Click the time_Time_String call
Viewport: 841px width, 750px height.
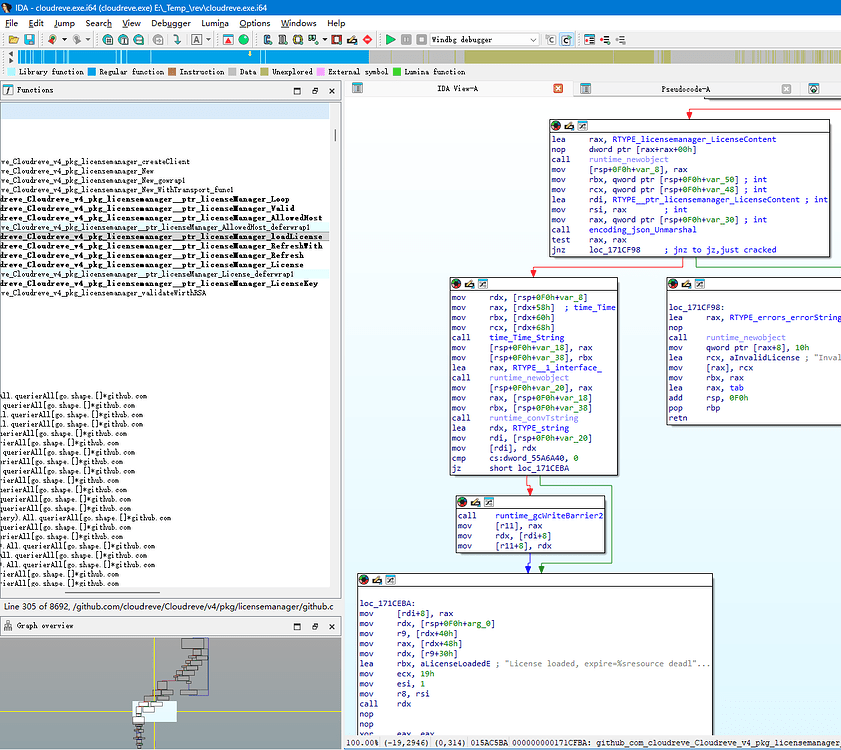tap(526, 337)
